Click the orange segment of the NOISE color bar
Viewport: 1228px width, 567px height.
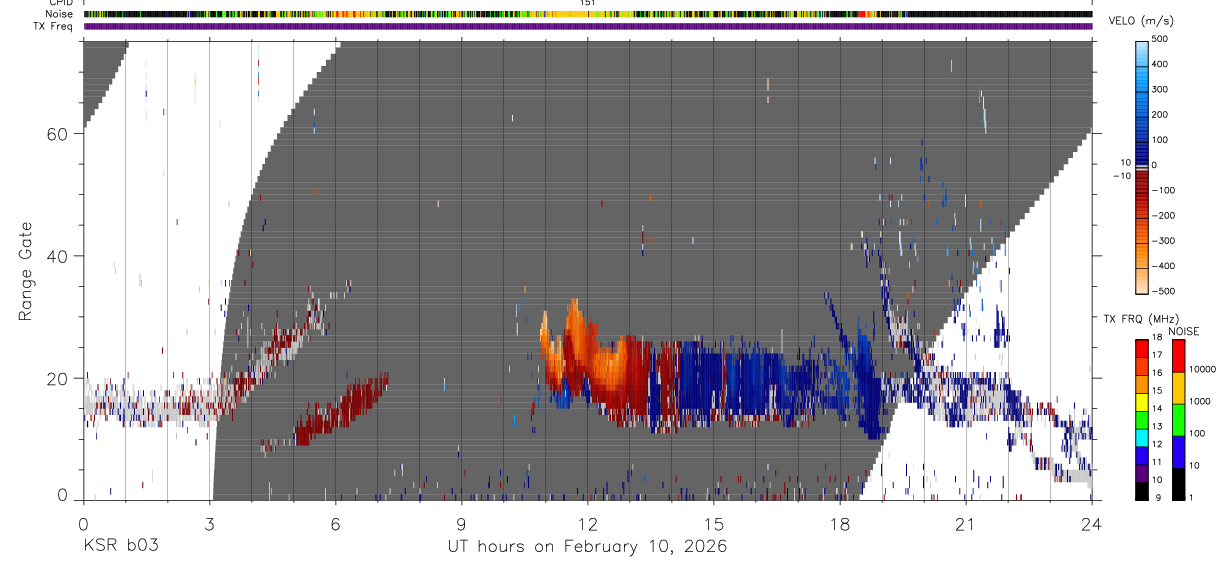coord(1178,387)
